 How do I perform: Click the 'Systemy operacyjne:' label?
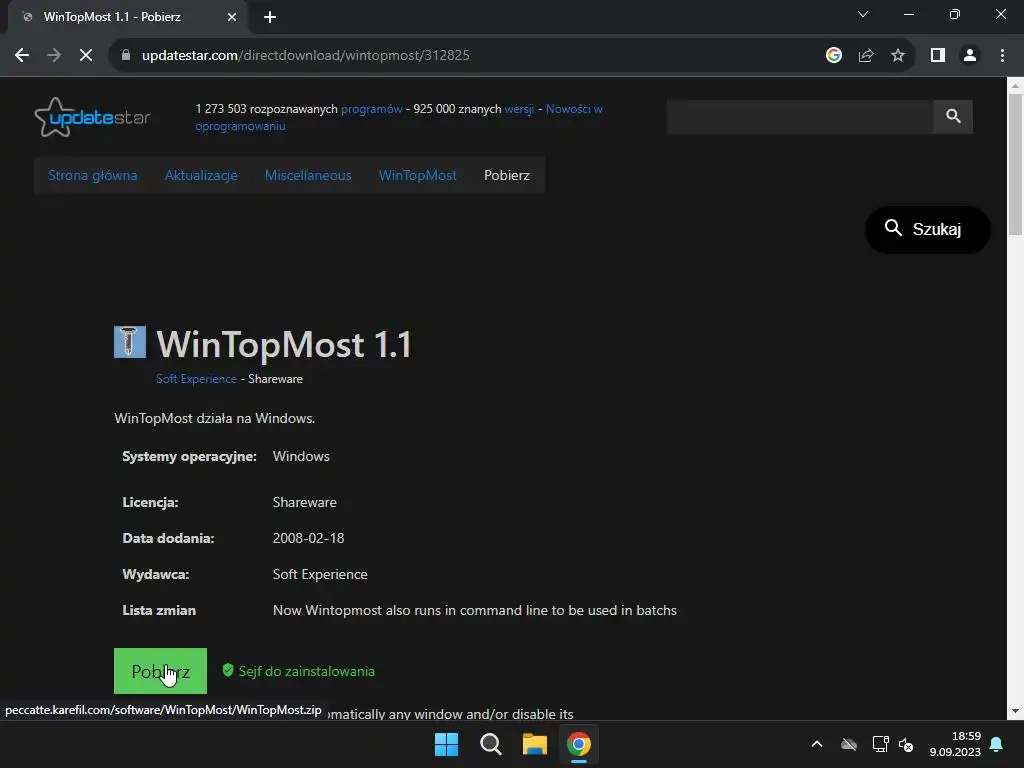pos(189,456)
